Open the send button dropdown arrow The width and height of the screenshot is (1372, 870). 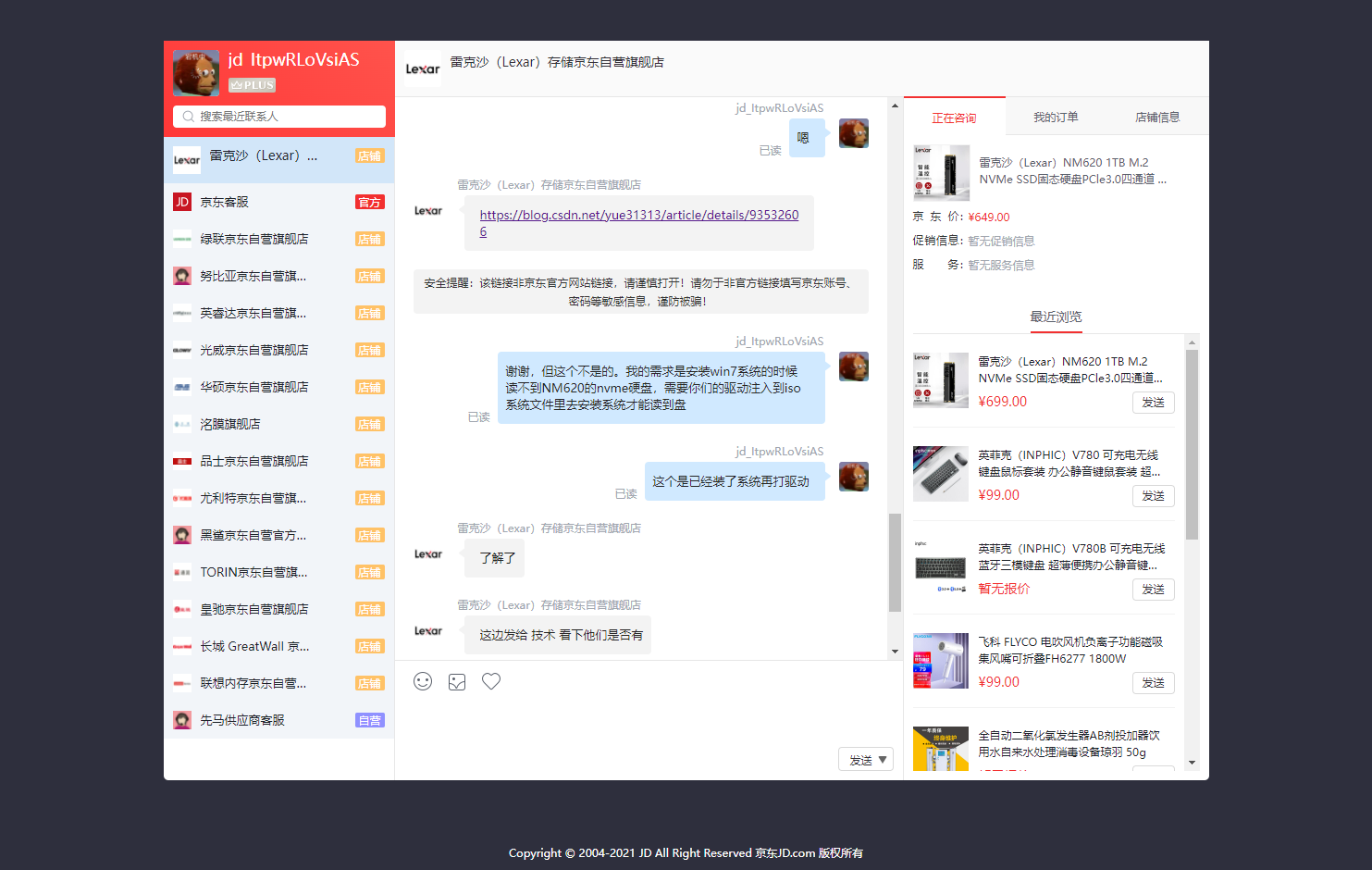click(x=883, y=760)
